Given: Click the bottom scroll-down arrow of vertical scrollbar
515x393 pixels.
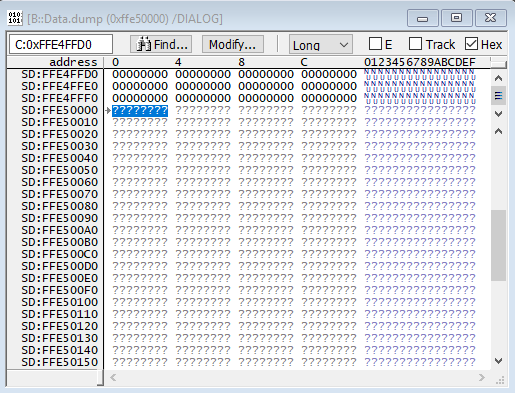Looking at the screenshot, I should coord(498,361).
